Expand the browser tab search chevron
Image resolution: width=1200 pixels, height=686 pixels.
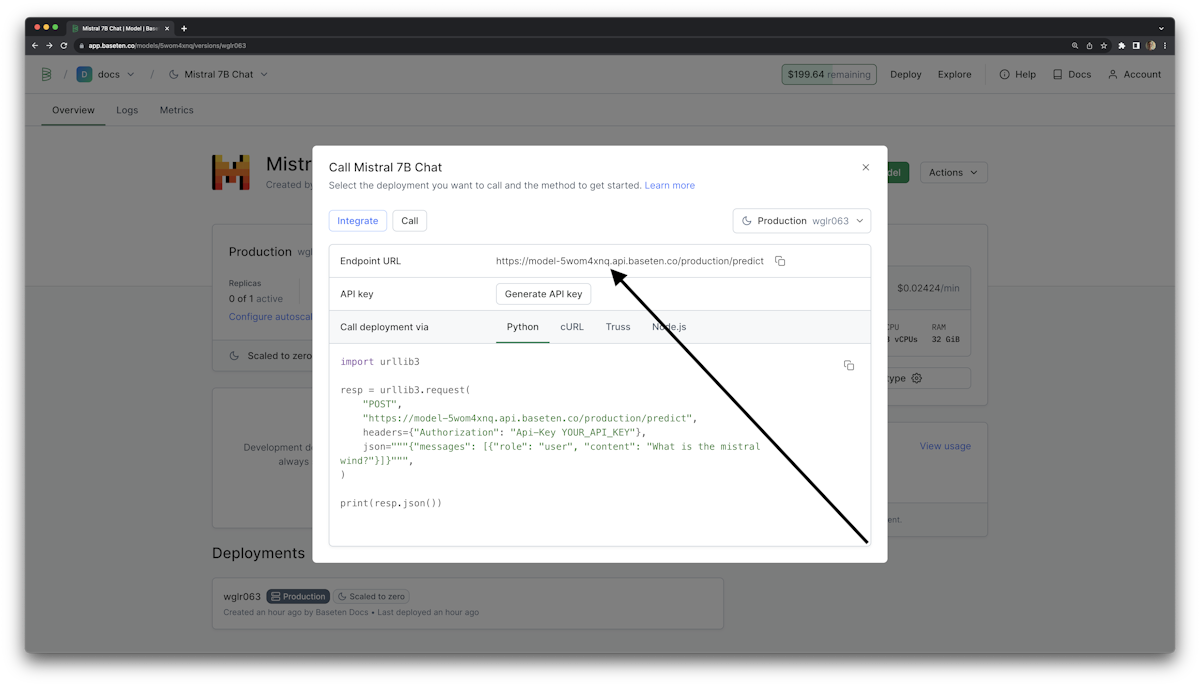(1161, 28)
